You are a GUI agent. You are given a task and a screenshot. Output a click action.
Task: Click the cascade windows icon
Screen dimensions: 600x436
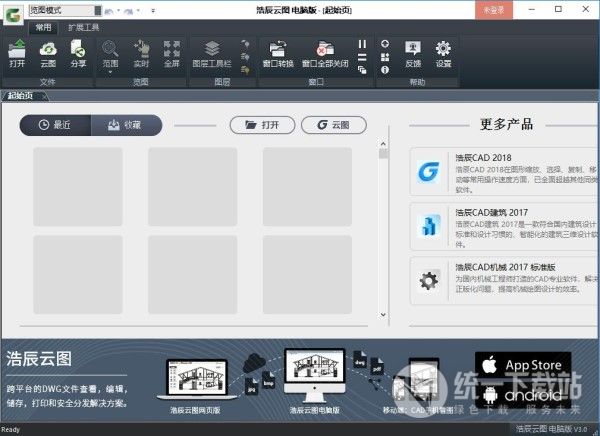pyautogui.click(x=362, y=70)
